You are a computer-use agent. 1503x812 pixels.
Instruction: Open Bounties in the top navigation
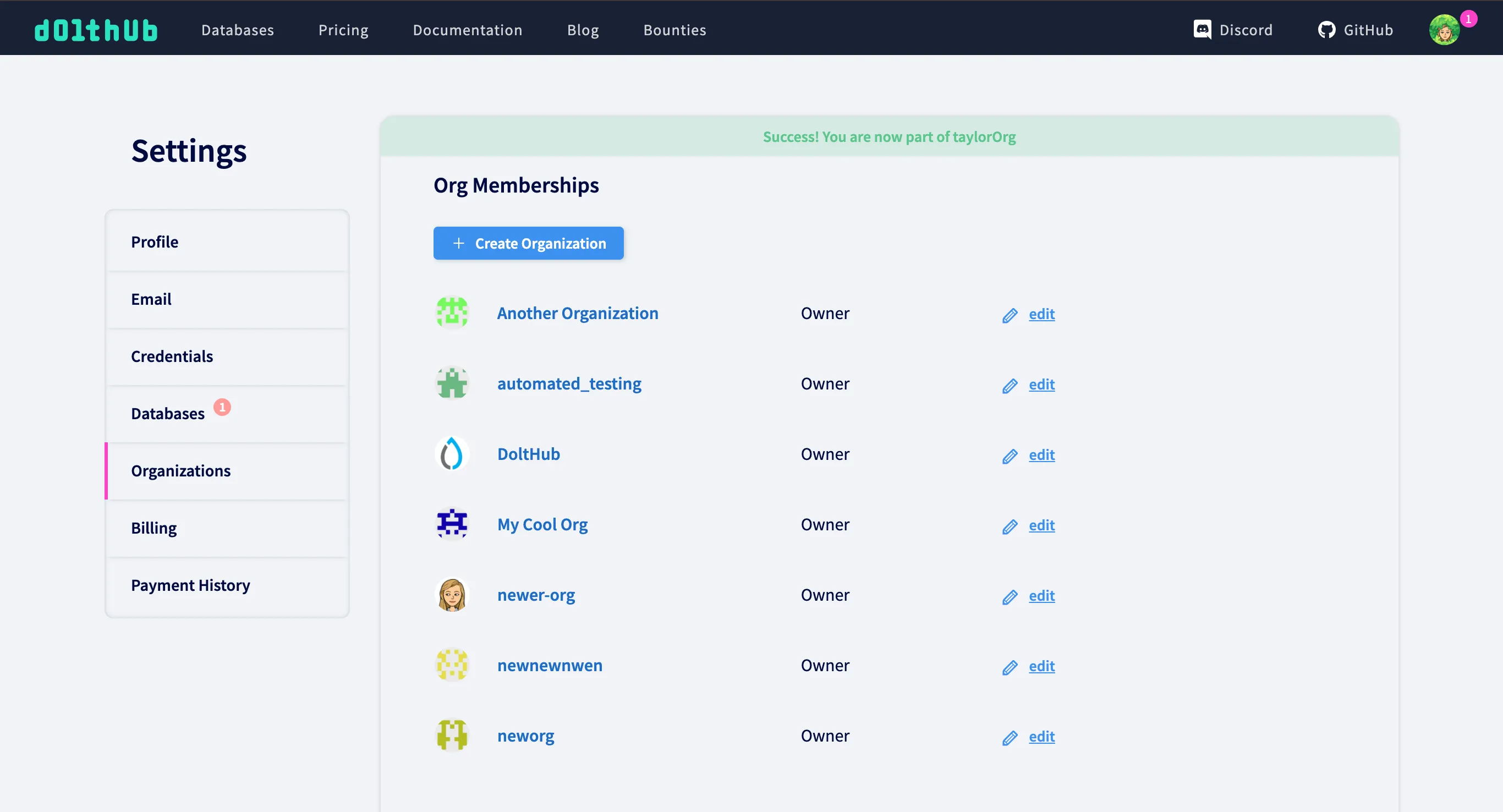pyautogui.click(x=674, y=30)
